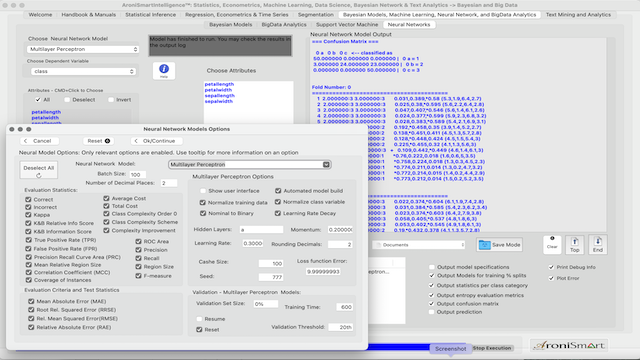Toggle Normalize training data checkbox
640x360 pixels.
(x=202, y=202)
